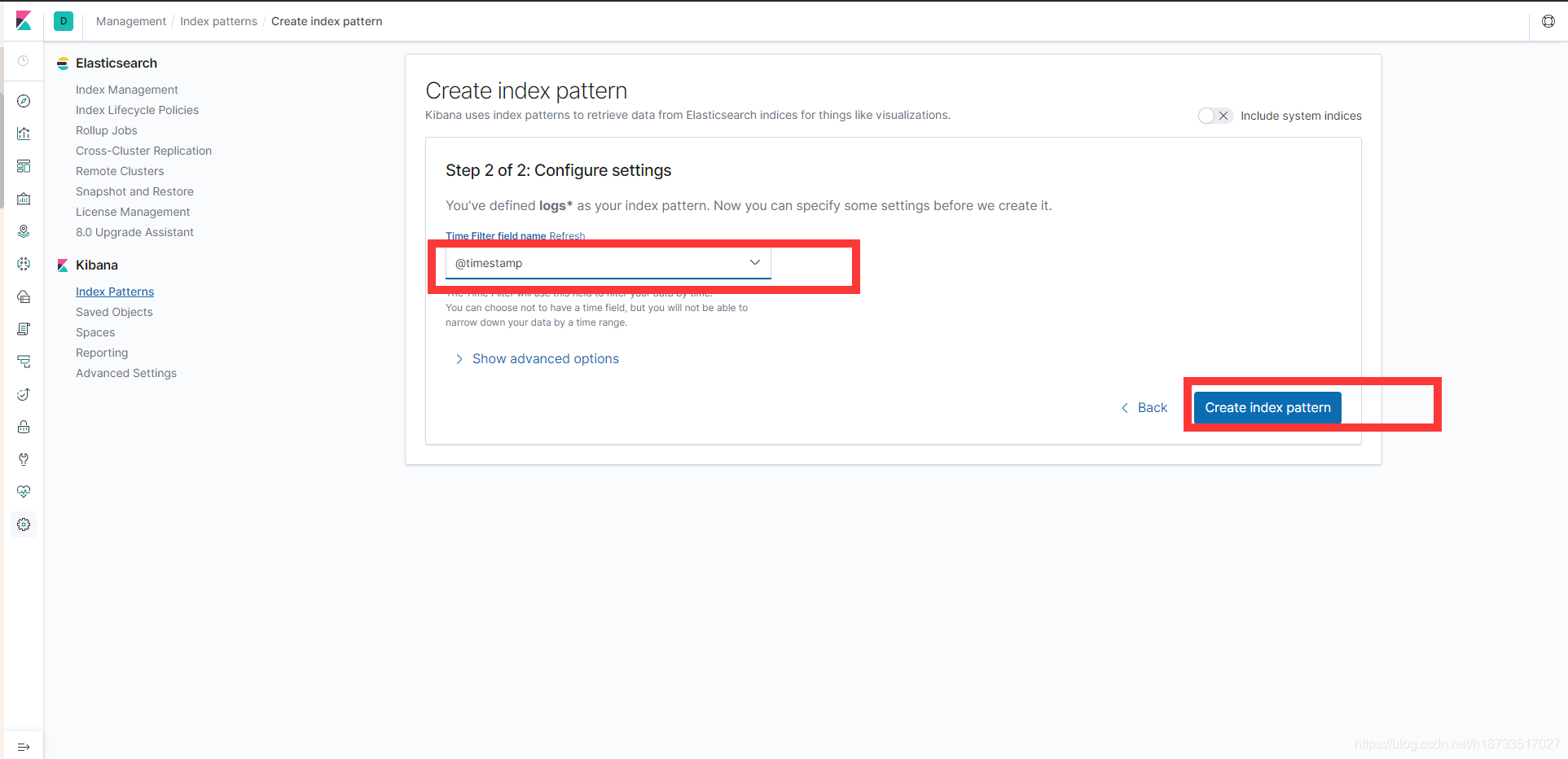Click 'Step 2 of 2: Configure settings' heading
1568x759 pixels.
click(x=558, y=170)
